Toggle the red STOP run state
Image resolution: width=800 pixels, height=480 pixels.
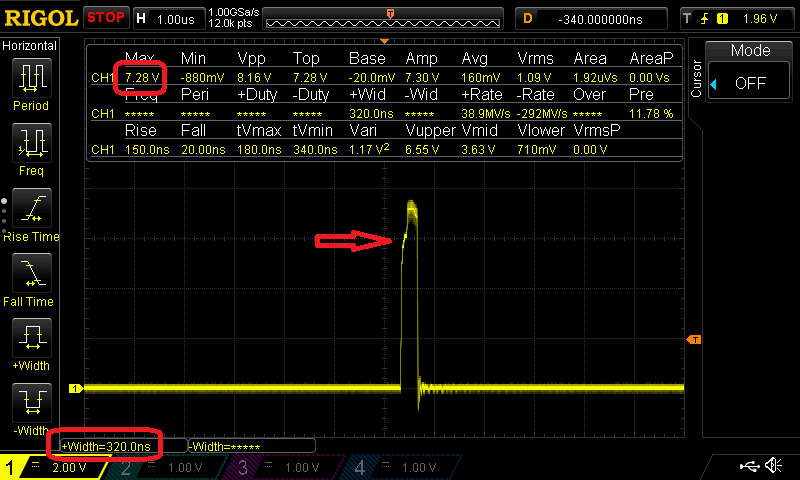[x=106, y=17]
